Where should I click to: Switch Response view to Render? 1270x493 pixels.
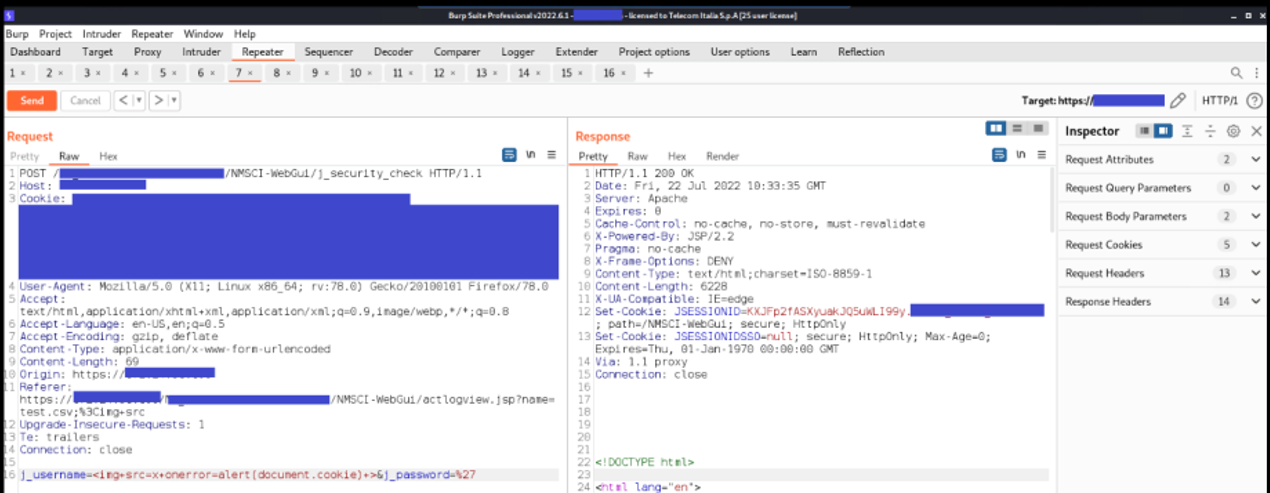click(x=723, y=156)
